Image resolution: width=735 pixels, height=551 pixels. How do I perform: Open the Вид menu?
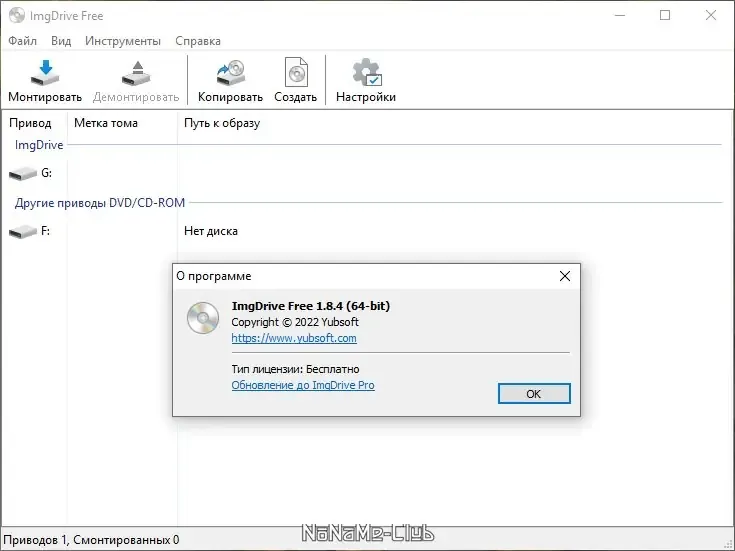point(61,41)
